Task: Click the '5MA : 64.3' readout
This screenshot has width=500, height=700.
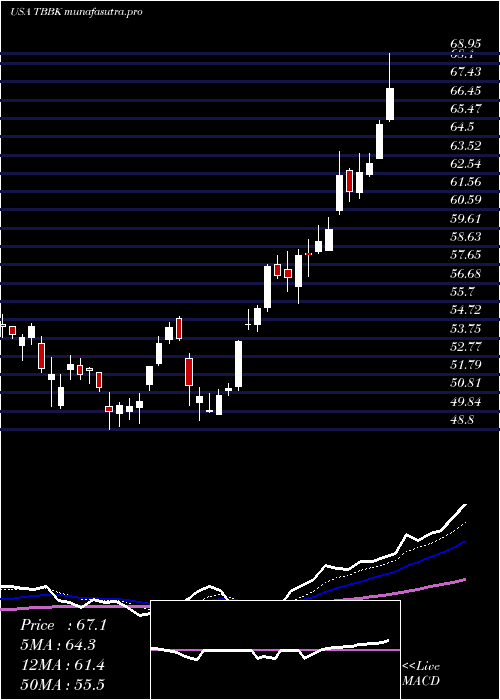Action: pos(58,645)
